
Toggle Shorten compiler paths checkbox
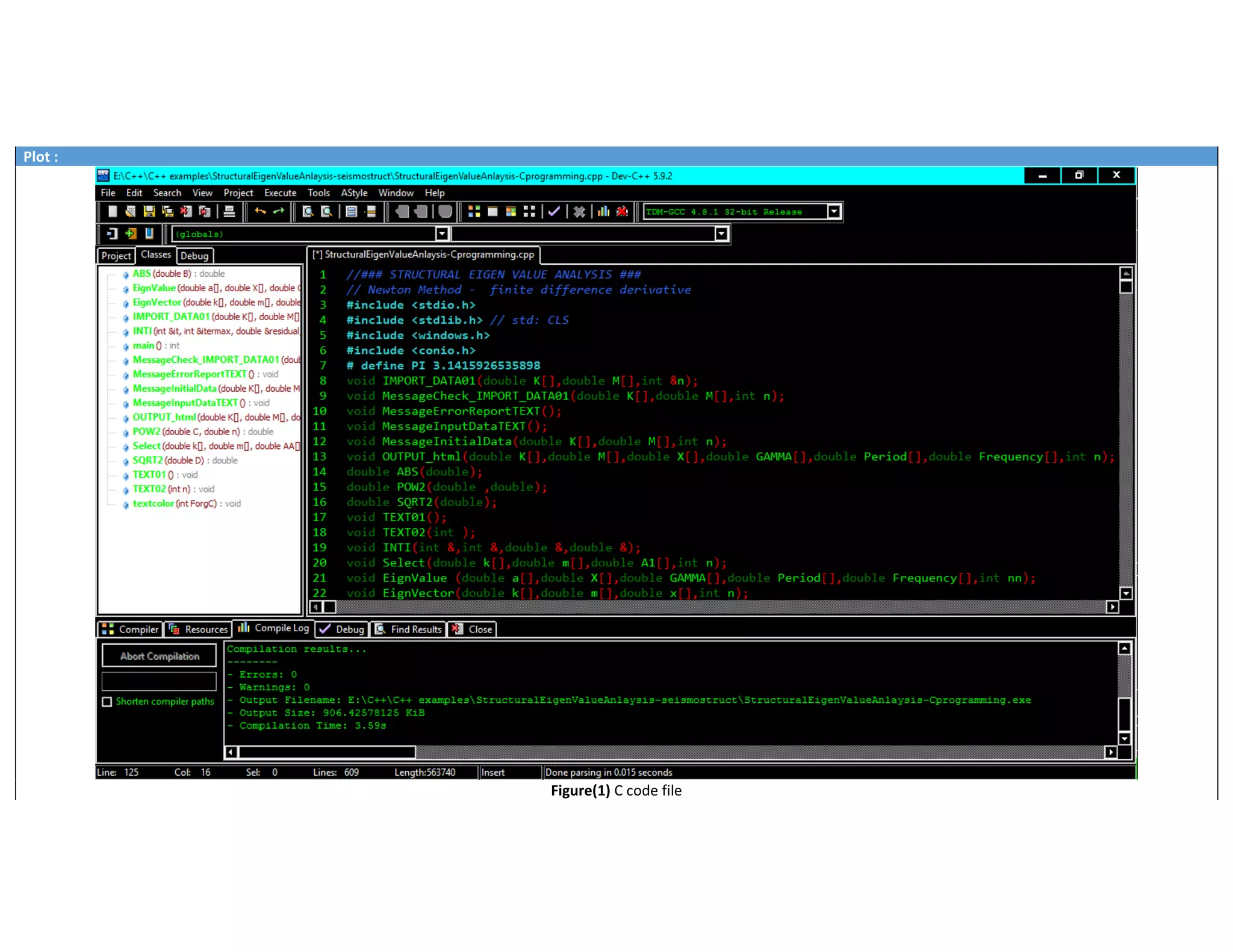(x=107, y=702)
